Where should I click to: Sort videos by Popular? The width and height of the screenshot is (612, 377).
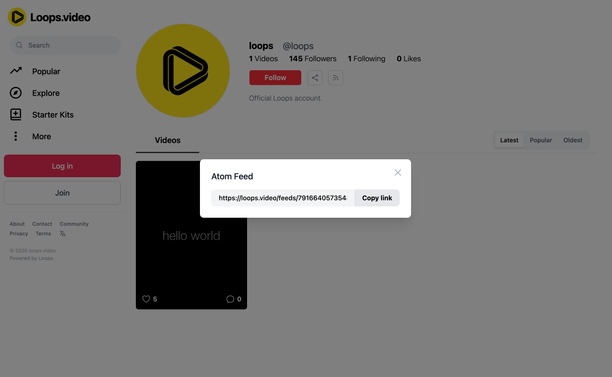pos(541,140)
